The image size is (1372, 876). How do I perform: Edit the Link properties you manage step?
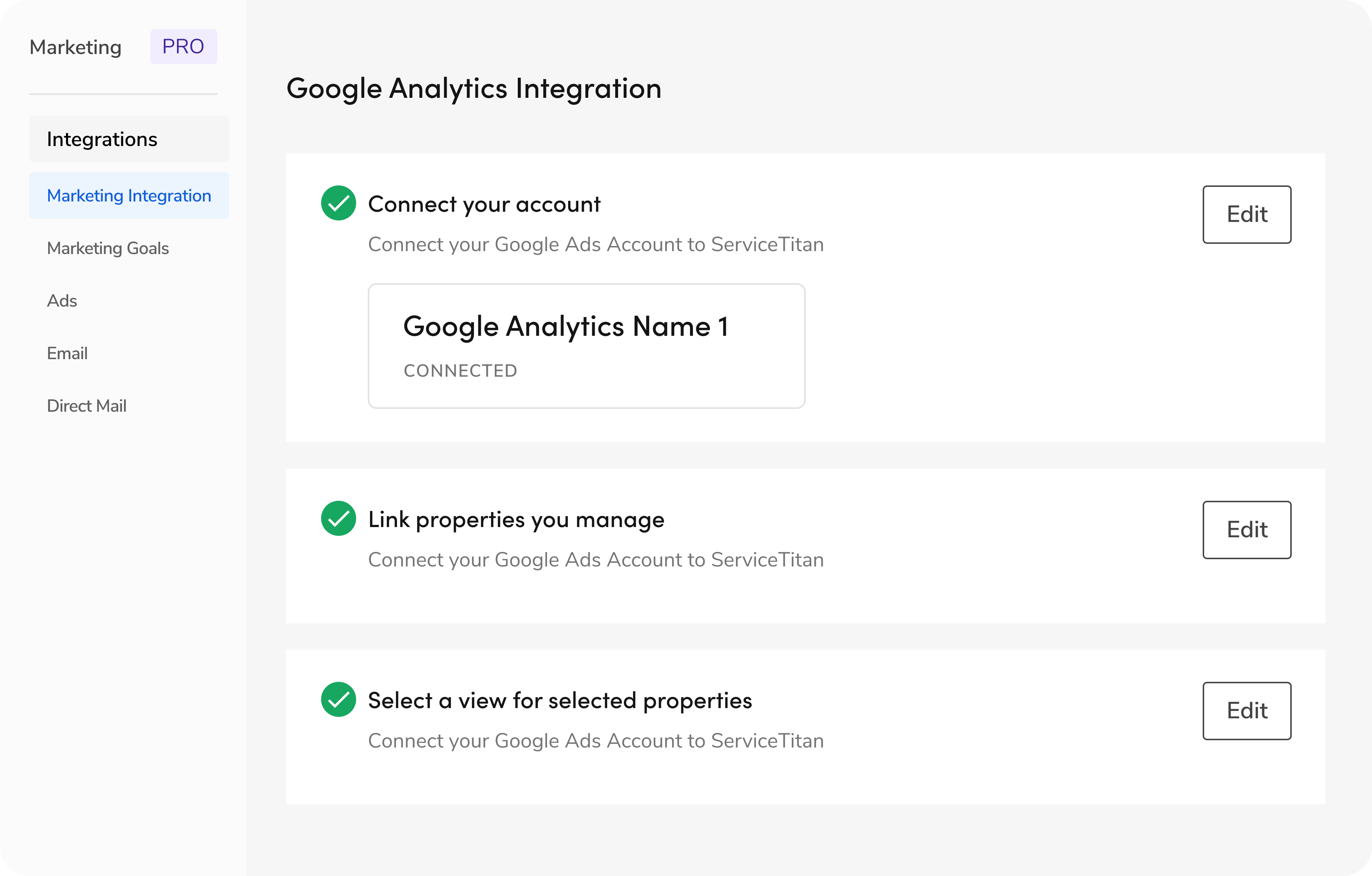click(x=1246, y=530)
